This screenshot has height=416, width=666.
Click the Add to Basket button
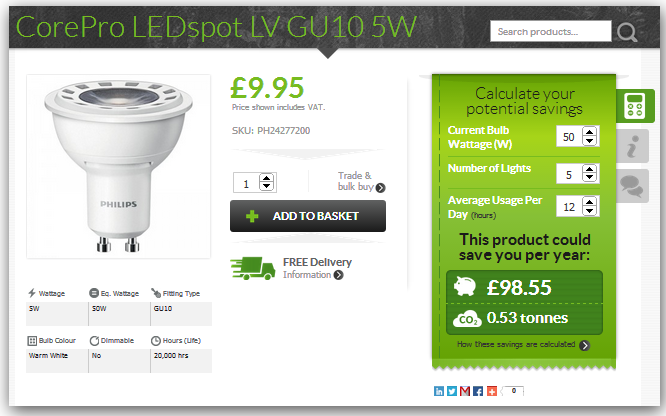[308, 216]
